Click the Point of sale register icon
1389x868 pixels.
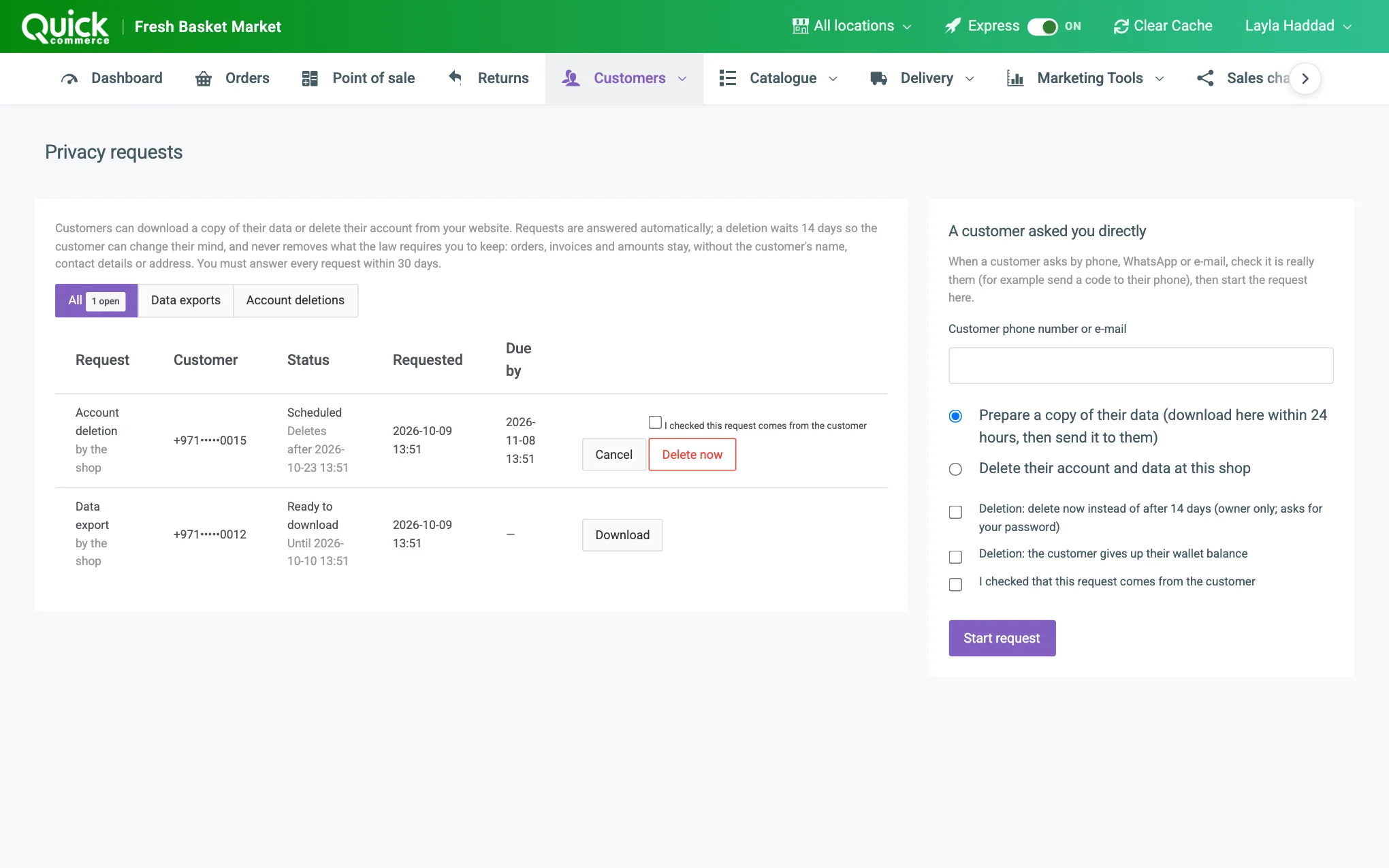[x=310, y=78]
